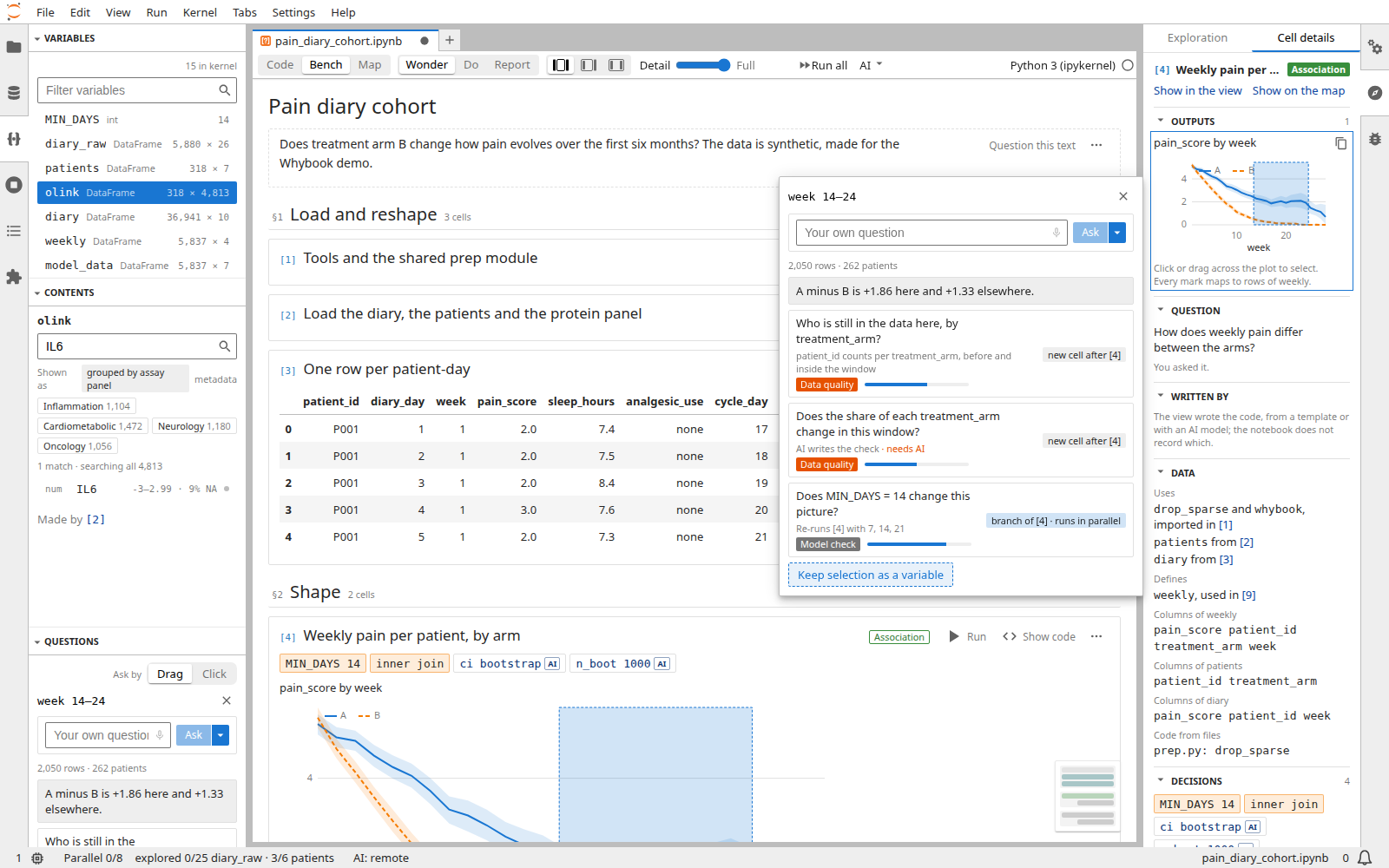Switch to the Exploration tab
The width and height of the screenshot is (1389, 868).
tap(1197, 37)
